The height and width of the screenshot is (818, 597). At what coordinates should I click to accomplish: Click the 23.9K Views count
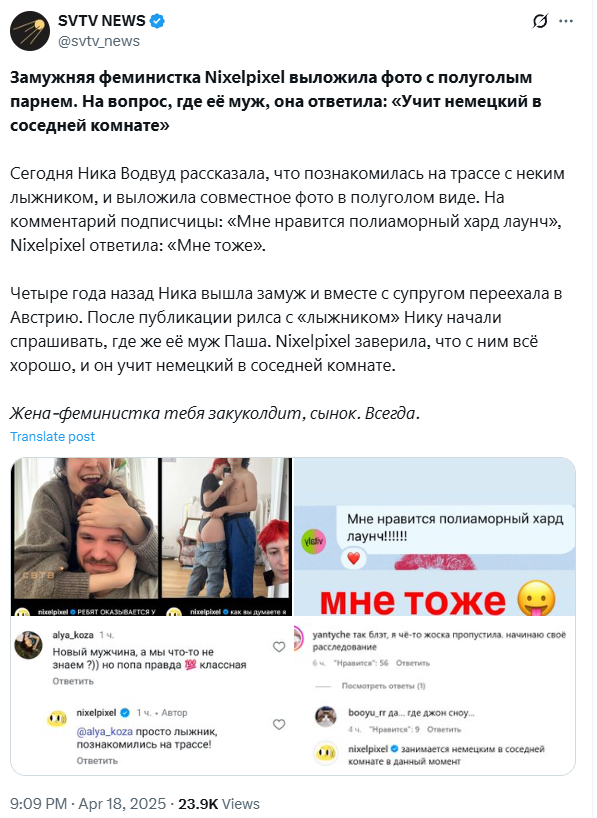click(x=219, y=804)
